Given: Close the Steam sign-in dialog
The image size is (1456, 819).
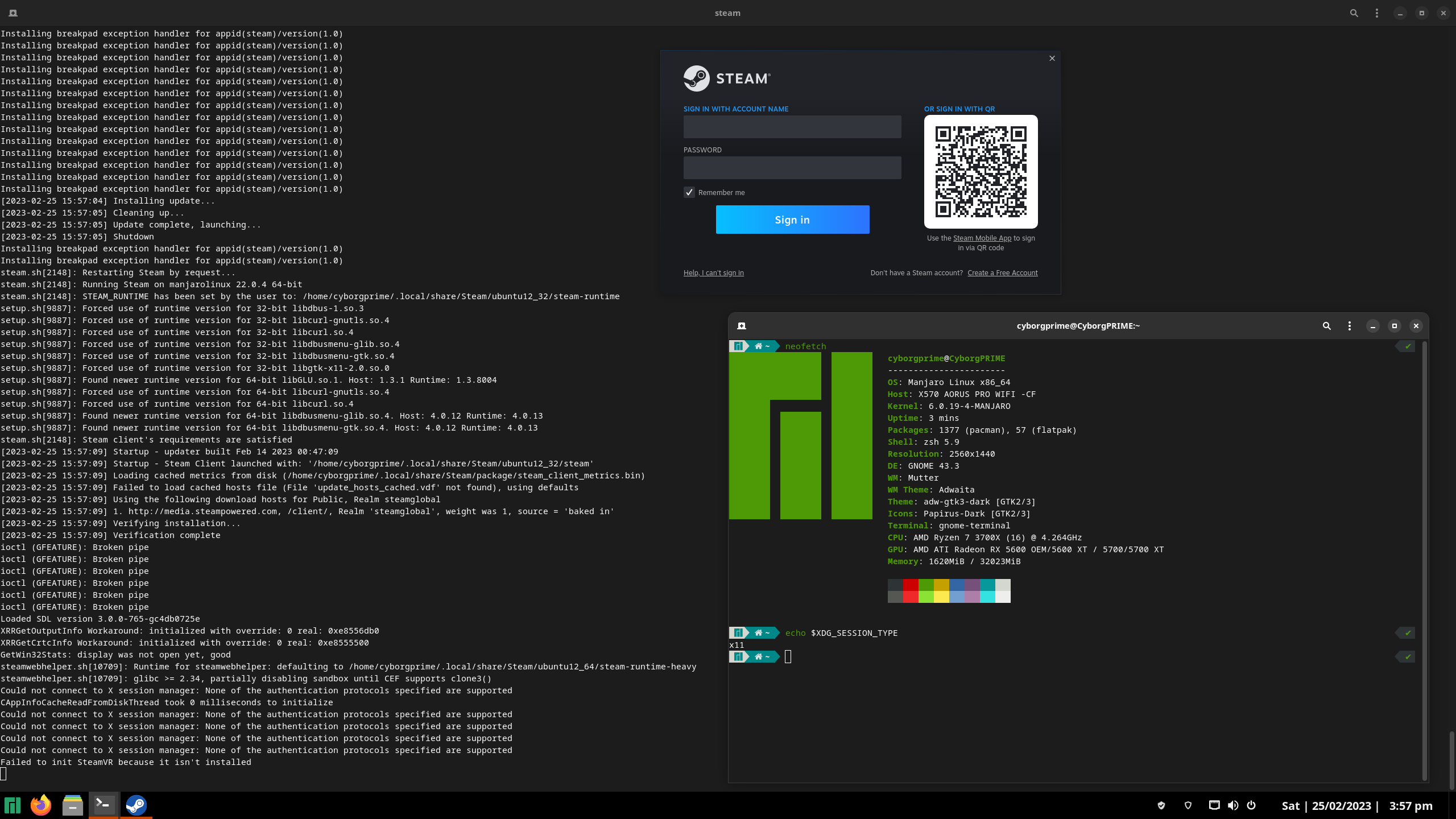Looking at the screenshot, I should [x=1052, y=58].
